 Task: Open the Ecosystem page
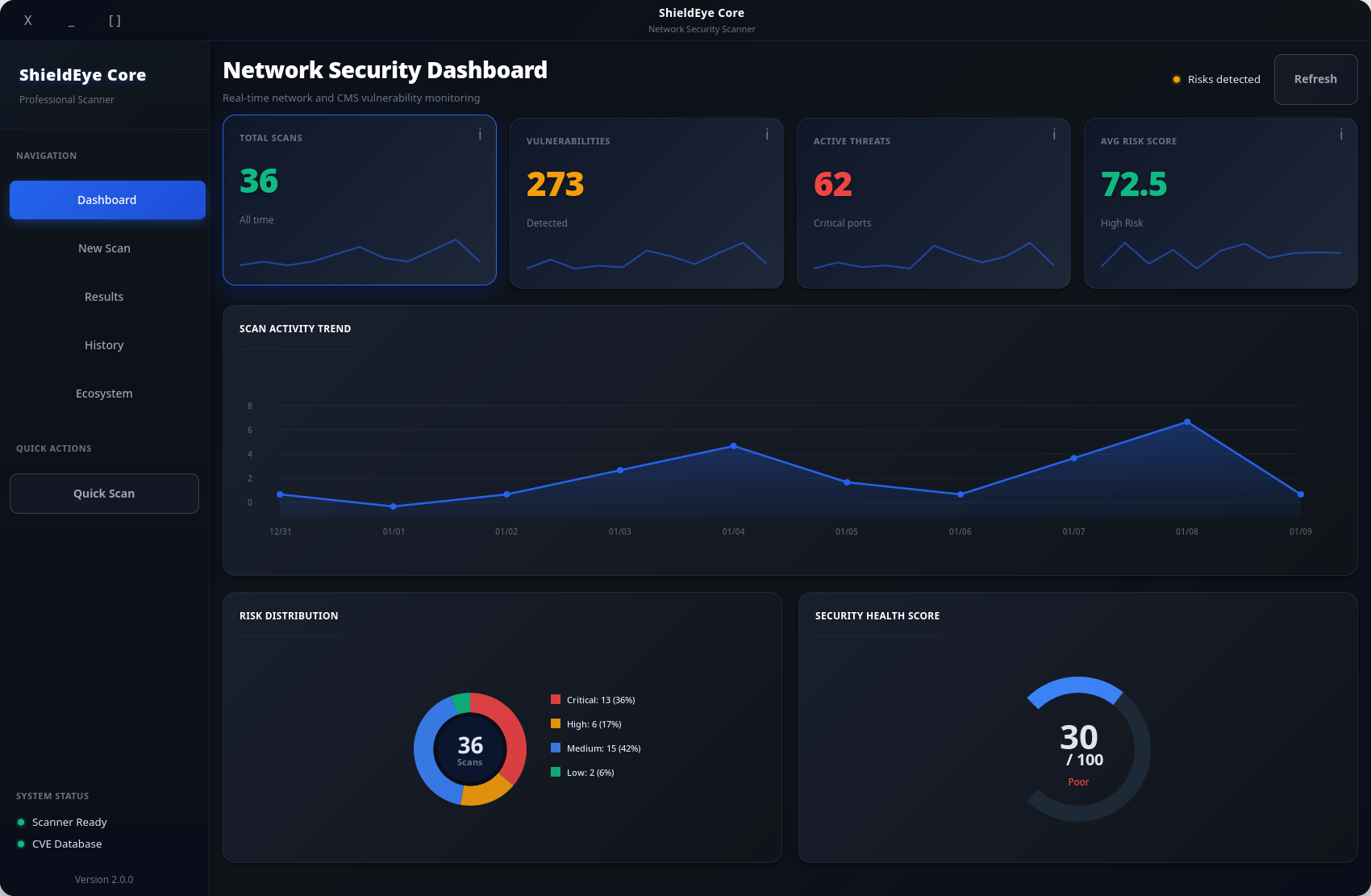[104, 394]
